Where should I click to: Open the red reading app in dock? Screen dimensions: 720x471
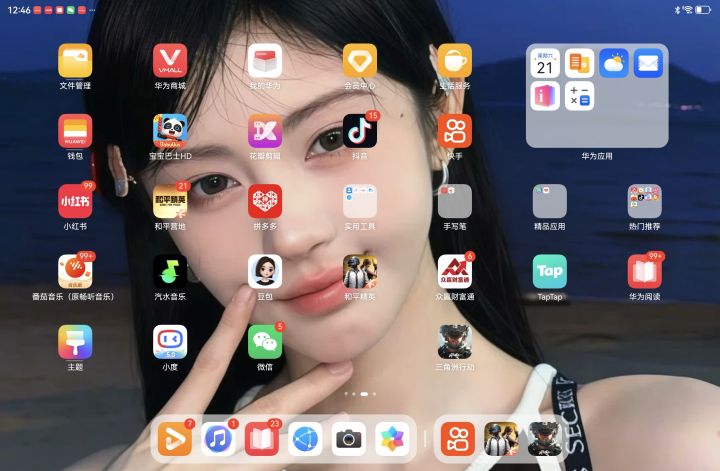[262, 439]
